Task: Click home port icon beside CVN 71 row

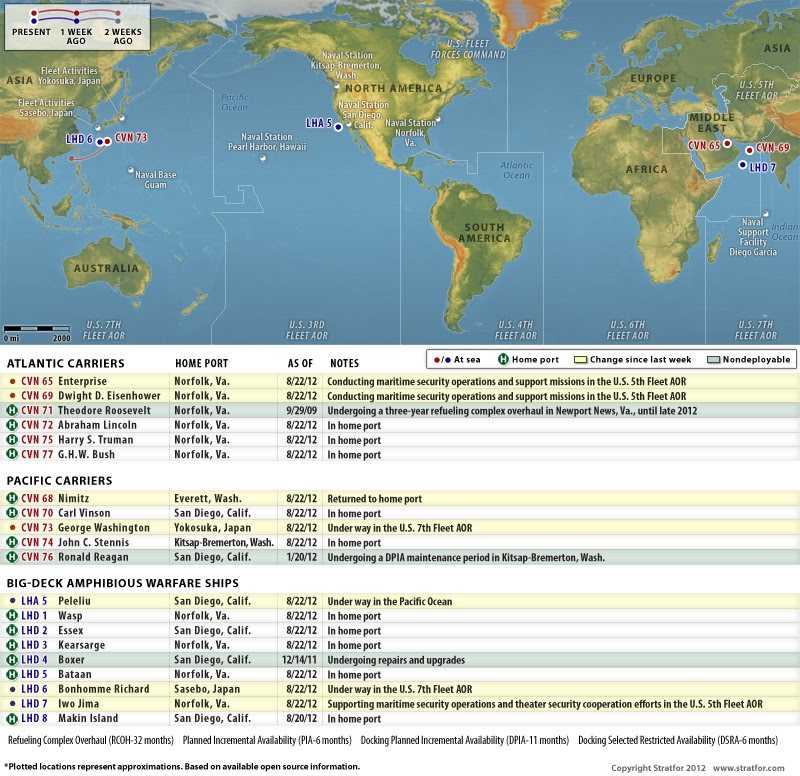Action: coord(12,410)
